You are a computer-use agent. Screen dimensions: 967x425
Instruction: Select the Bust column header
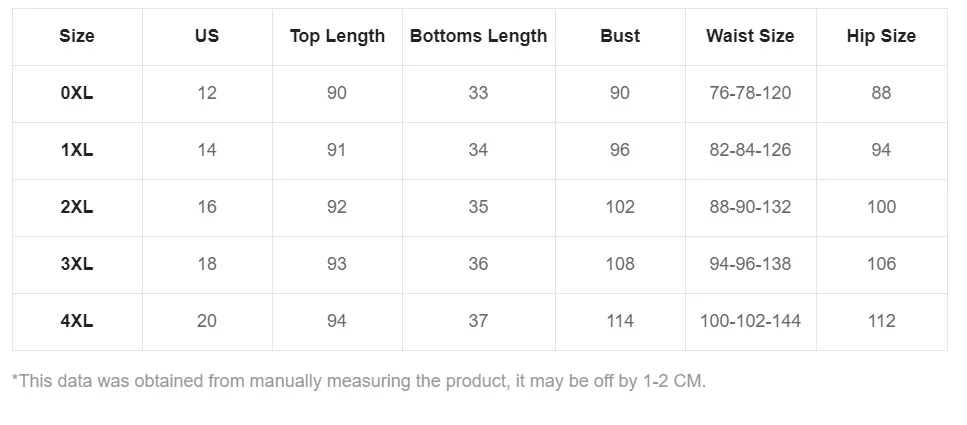point(620,36)
